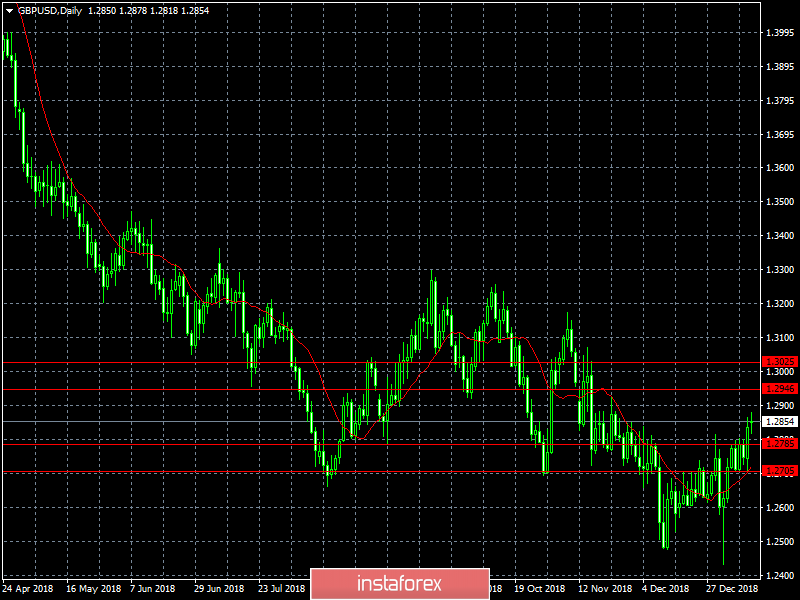This screenshot has width=800, height=600.
Task: Select the 19 Oct 2018 date marker
Action: [x=539, y=588]
